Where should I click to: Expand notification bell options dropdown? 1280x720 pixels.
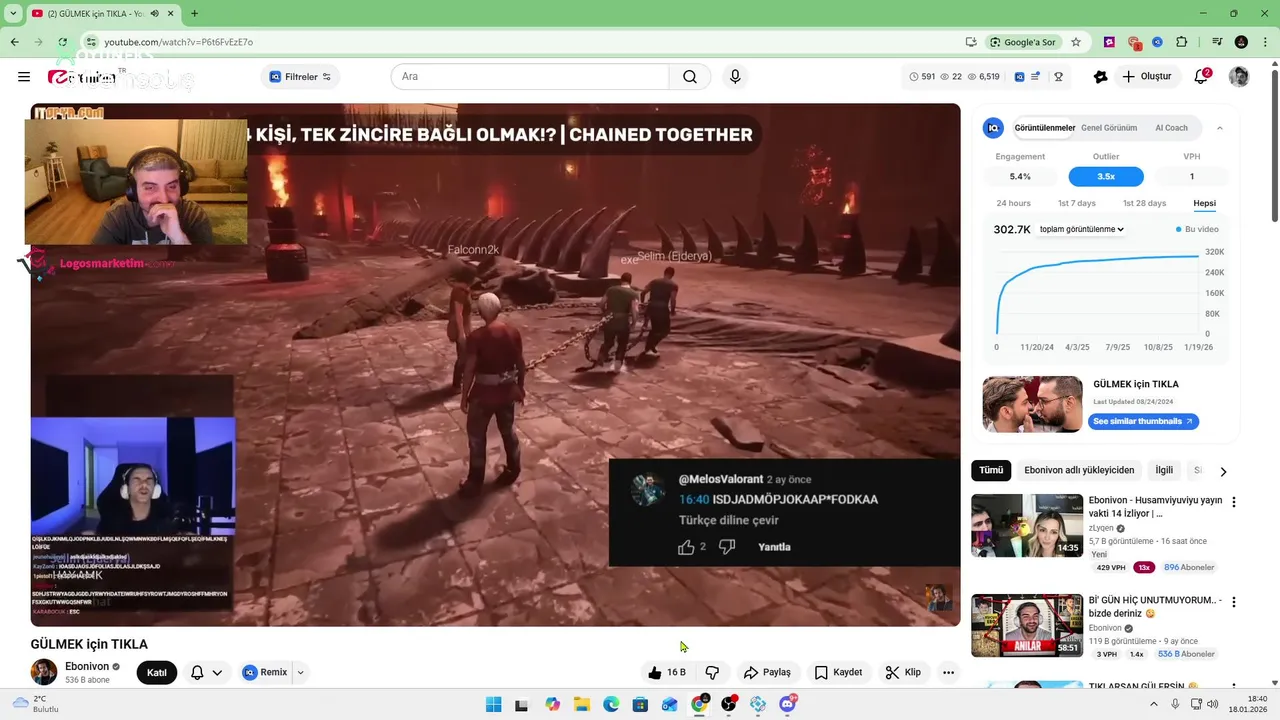click(x=217, y=673)
